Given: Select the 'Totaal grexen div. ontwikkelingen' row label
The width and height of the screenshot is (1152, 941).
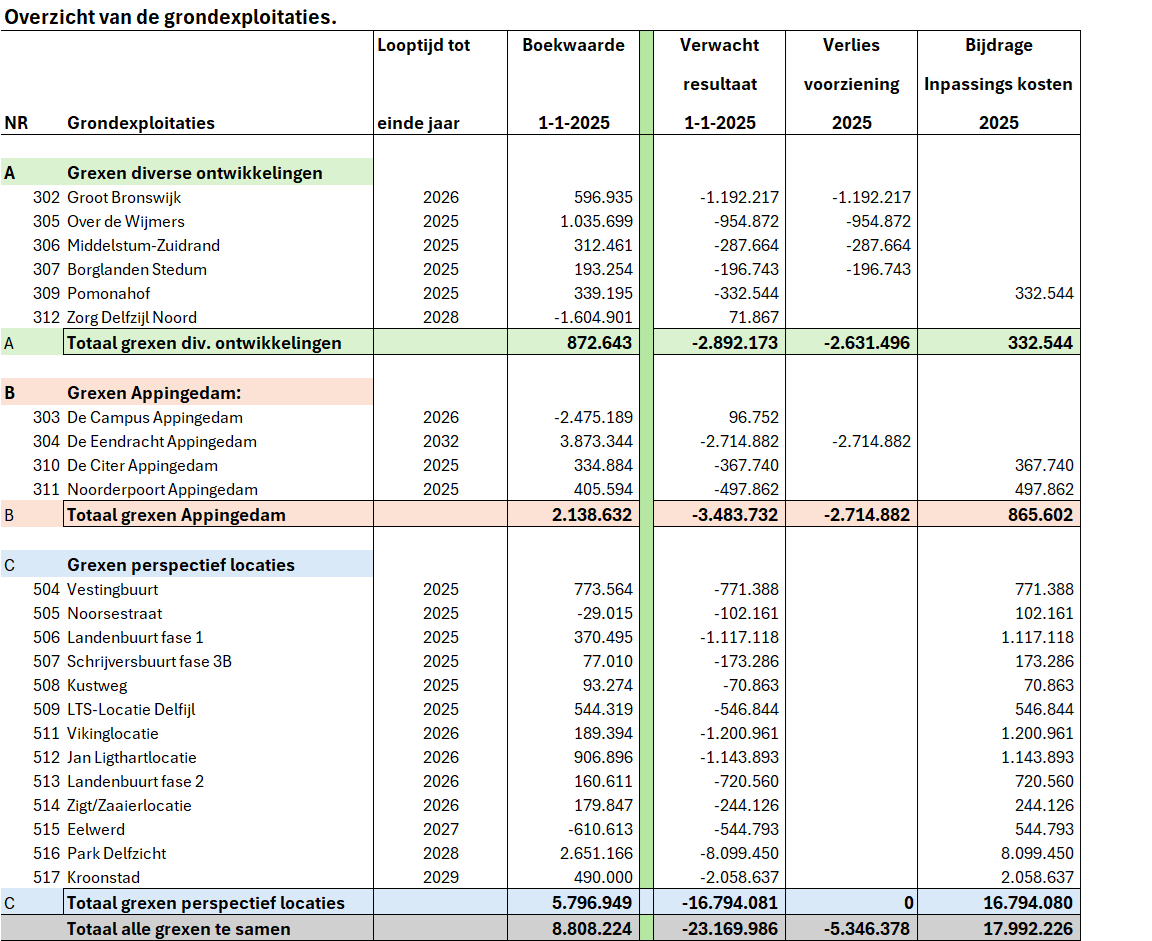Looking at the screenshot, I should 204,343.
